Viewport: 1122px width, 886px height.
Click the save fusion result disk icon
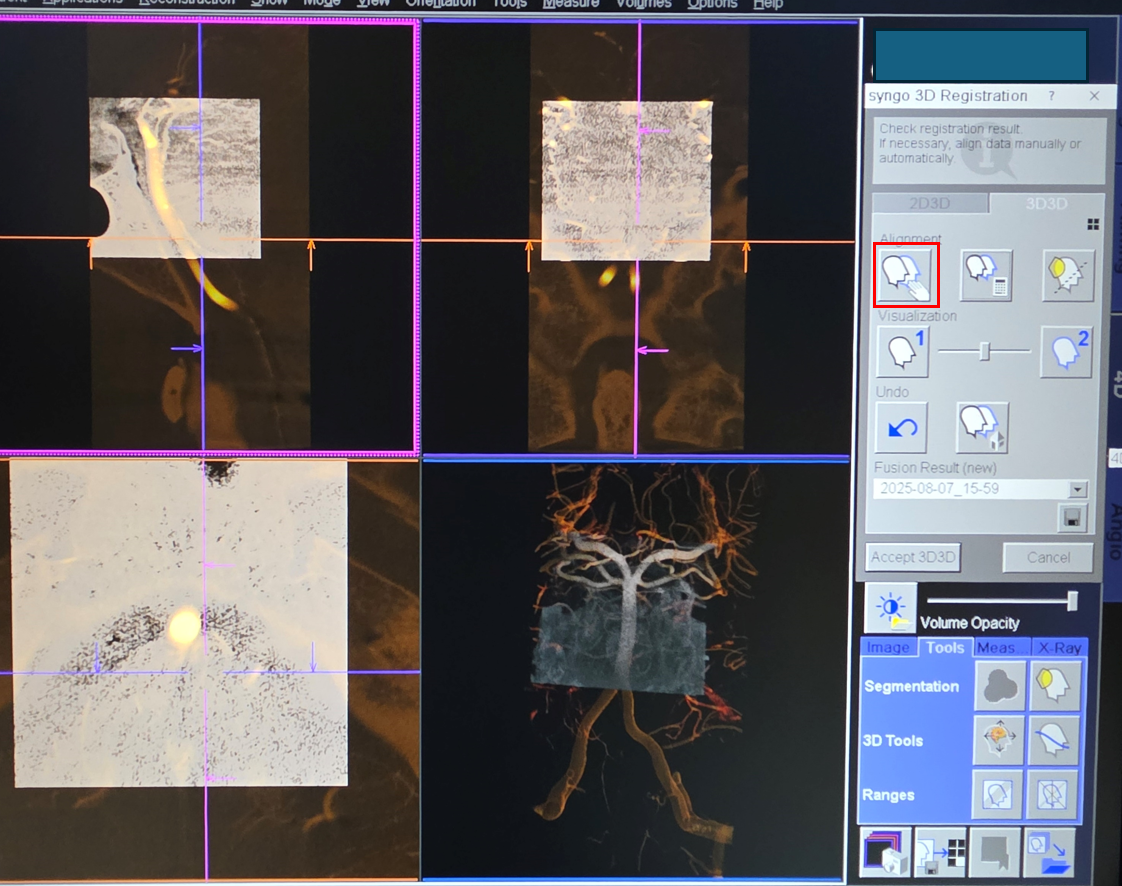point(1072,518)
